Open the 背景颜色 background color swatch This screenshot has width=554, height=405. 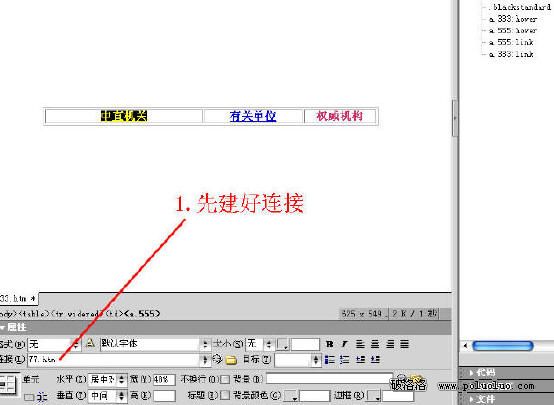click(x=290, y=396)
